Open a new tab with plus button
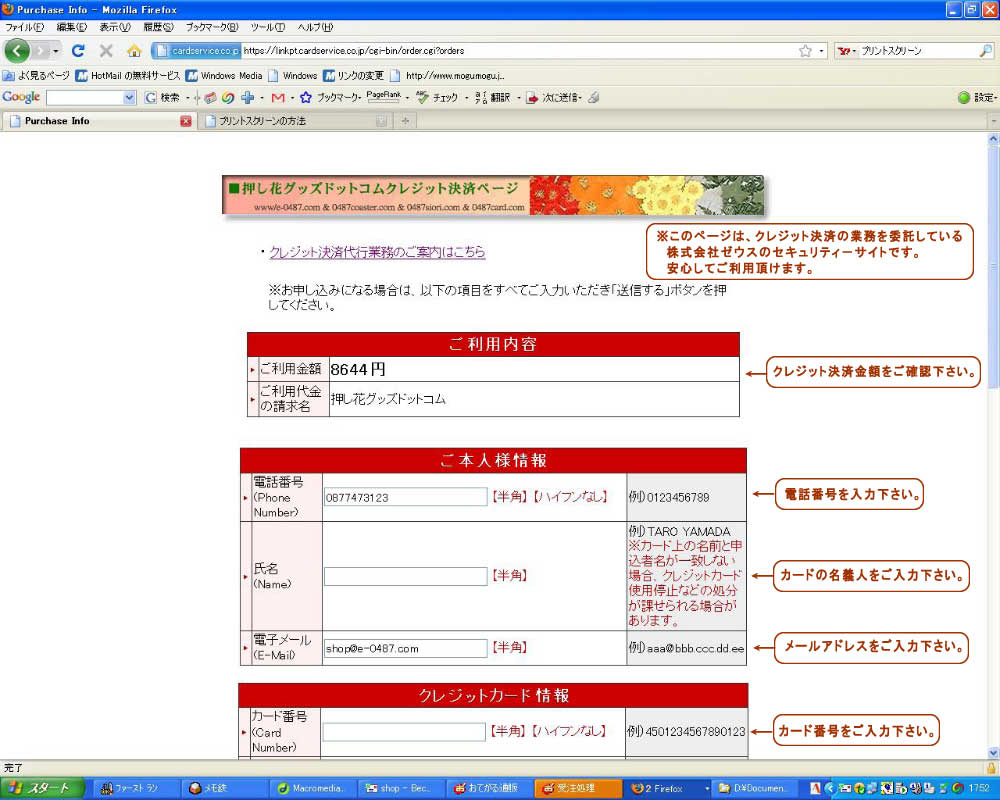The image size is (1000, 800). 405,121
